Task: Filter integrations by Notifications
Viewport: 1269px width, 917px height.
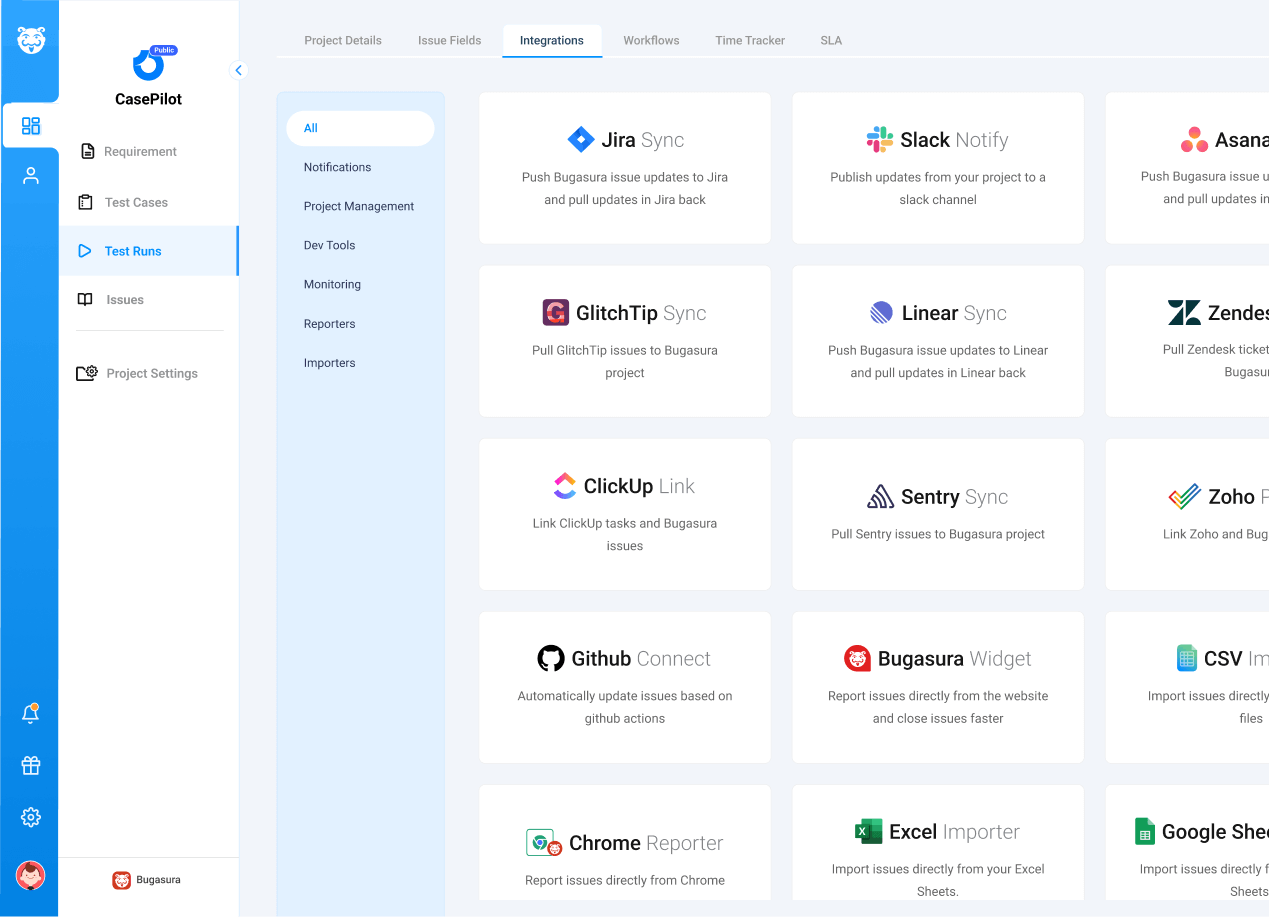Action: tap(337, 167)
